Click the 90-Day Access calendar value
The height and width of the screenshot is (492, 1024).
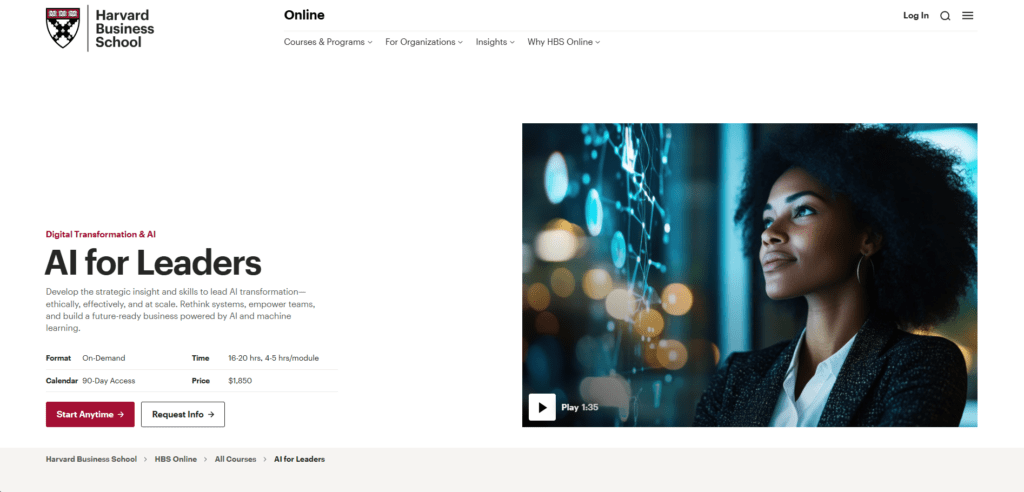coord(109,381)
